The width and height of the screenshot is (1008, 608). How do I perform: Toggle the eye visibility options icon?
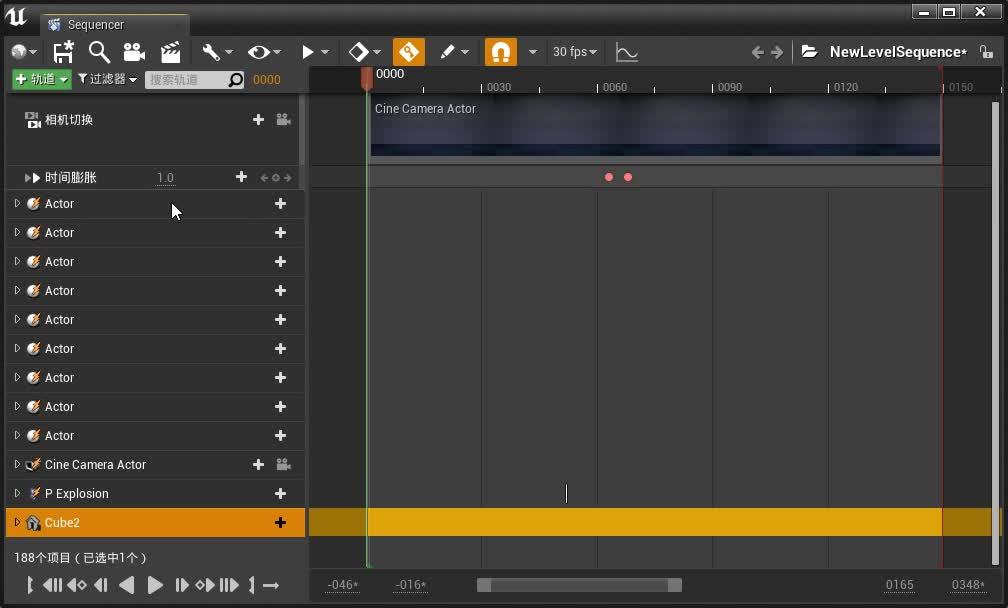click(257, 51)
